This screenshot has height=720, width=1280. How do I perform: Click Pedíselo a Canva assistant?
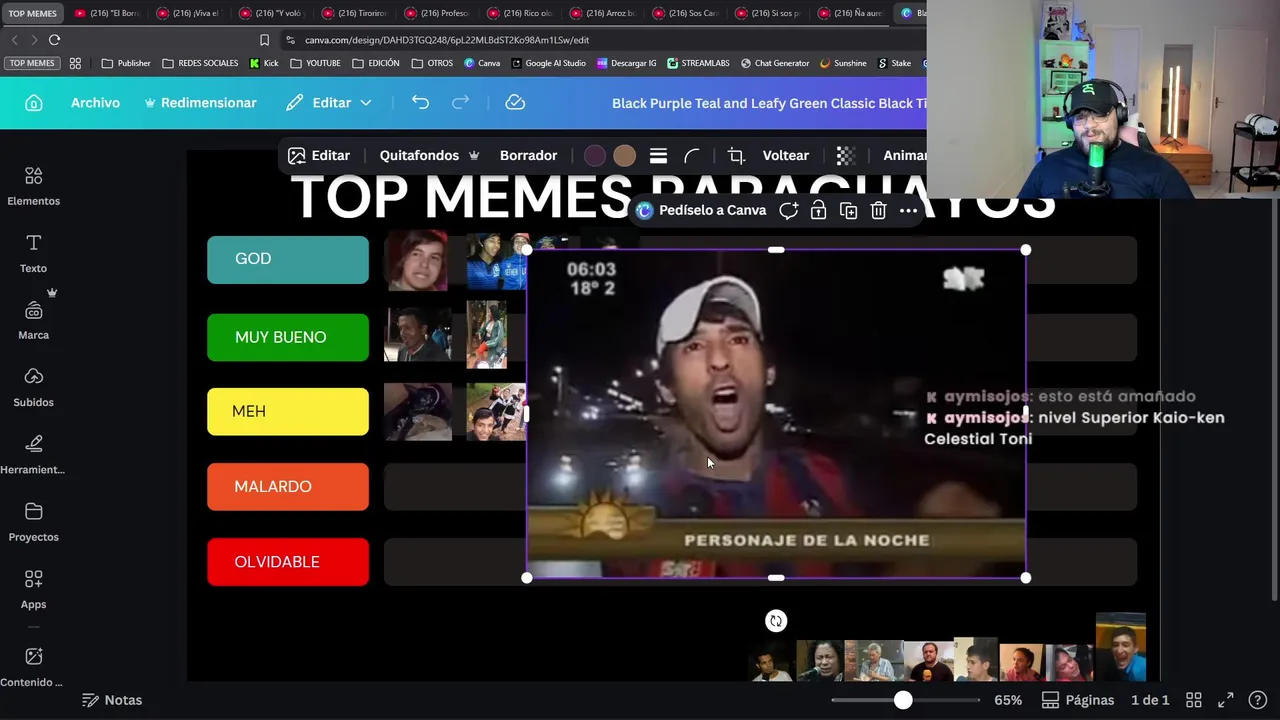click(x=700, y=210)
